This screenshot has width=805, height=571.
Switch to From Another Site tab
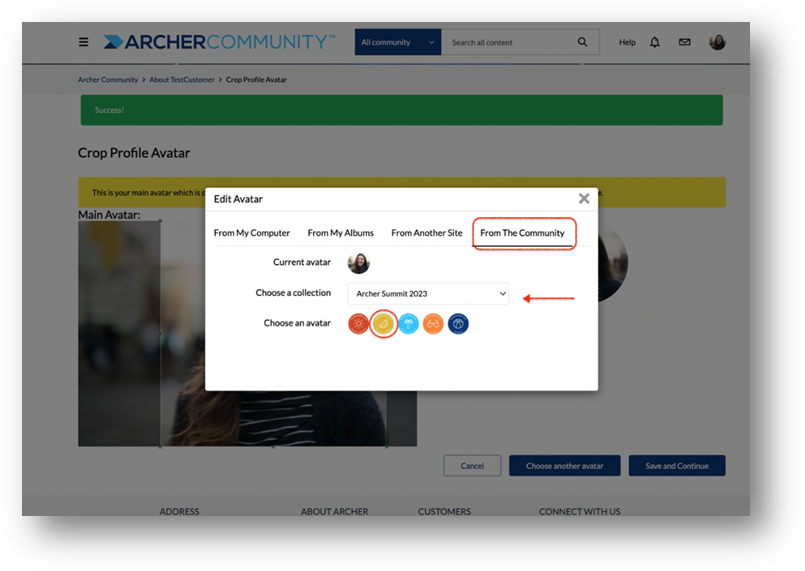(x=427, y=233)
